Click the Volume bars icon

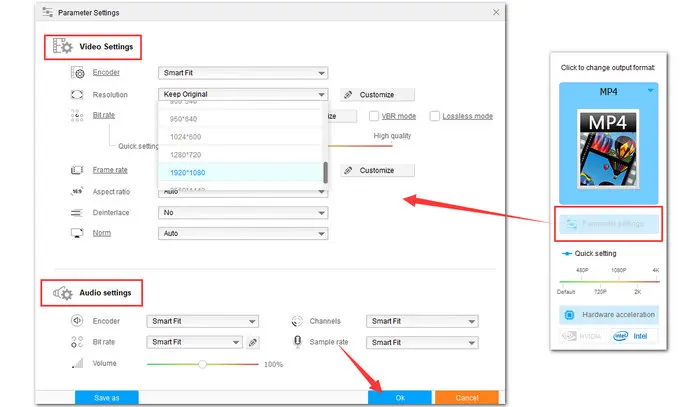tap(77, 363)
